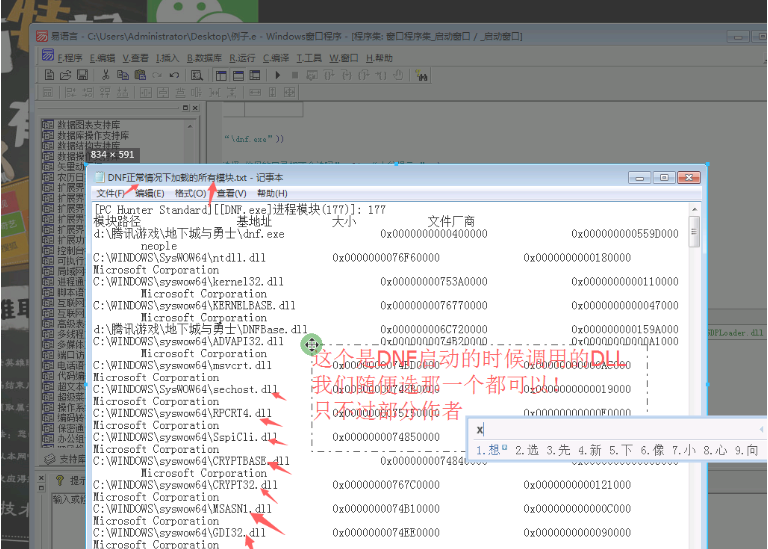The height and width of the screenshot is (549, 768).
Task: Click the 易语言 app icon left of the menu bar
Action: pos(48,55)
